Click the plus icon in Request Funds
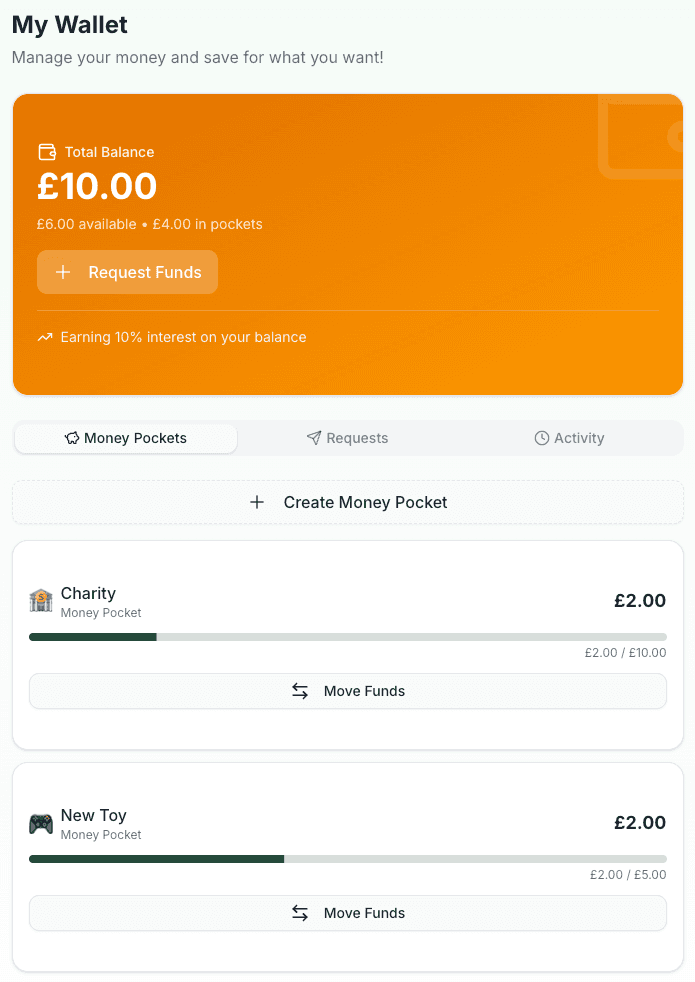This screenshot has height=982, width=695. (63, 272)
